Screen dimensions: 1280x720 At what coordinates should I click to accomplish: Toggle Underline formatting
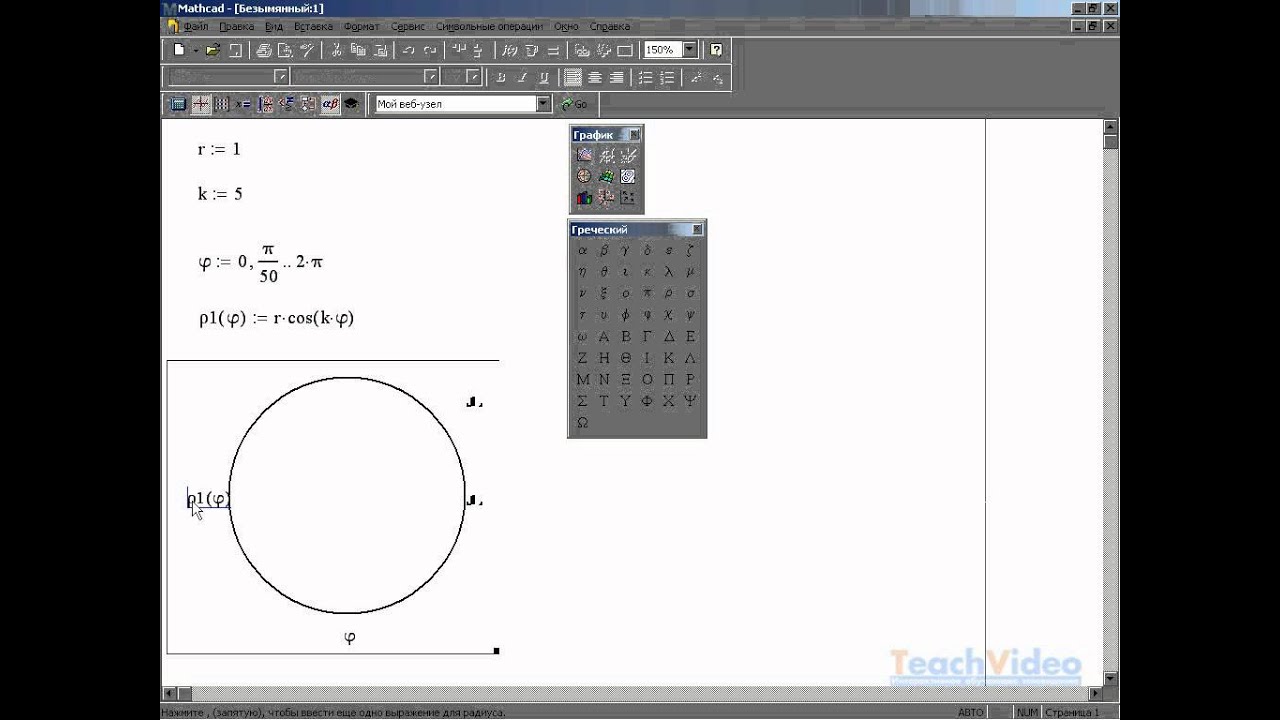[x=544, y=77]
